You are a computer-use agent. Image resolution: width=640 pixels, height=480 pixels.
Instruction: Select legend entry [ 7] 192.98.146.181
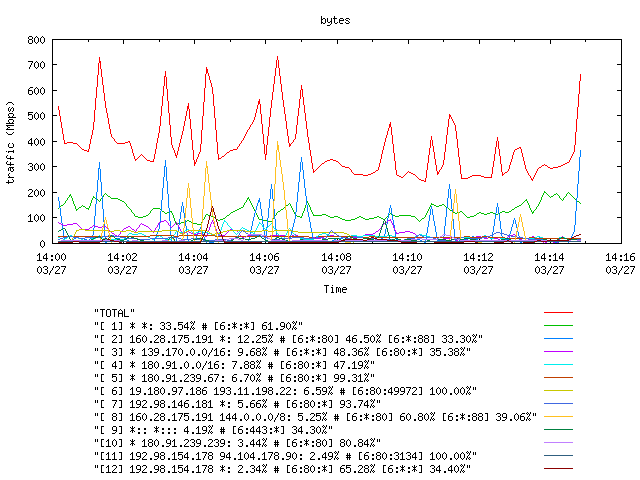pos(237,404)
